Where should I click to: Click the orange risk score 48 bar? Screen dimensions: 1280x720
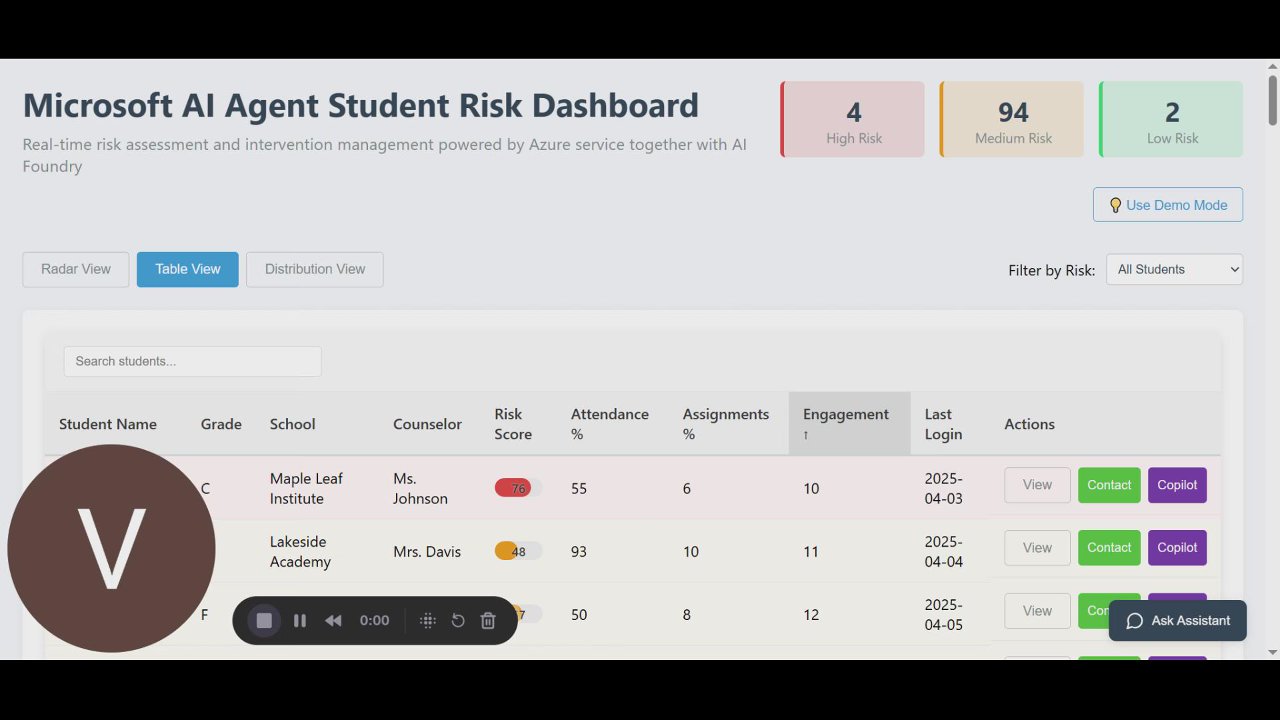[x=518, y=551]
